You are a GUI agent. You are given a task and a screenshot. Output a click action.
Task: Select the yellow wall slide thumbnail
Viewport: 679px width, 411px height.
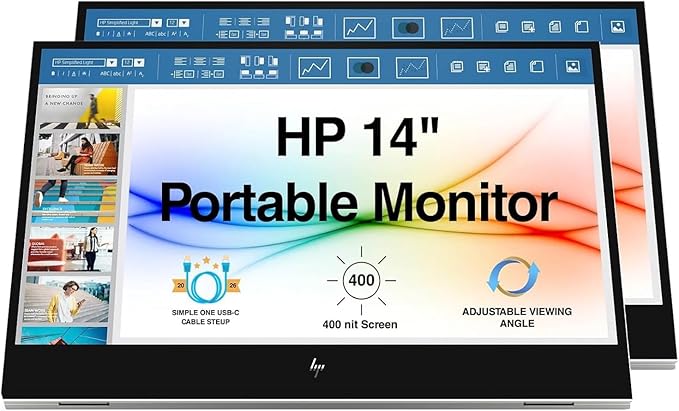click(x=81, y=108)
